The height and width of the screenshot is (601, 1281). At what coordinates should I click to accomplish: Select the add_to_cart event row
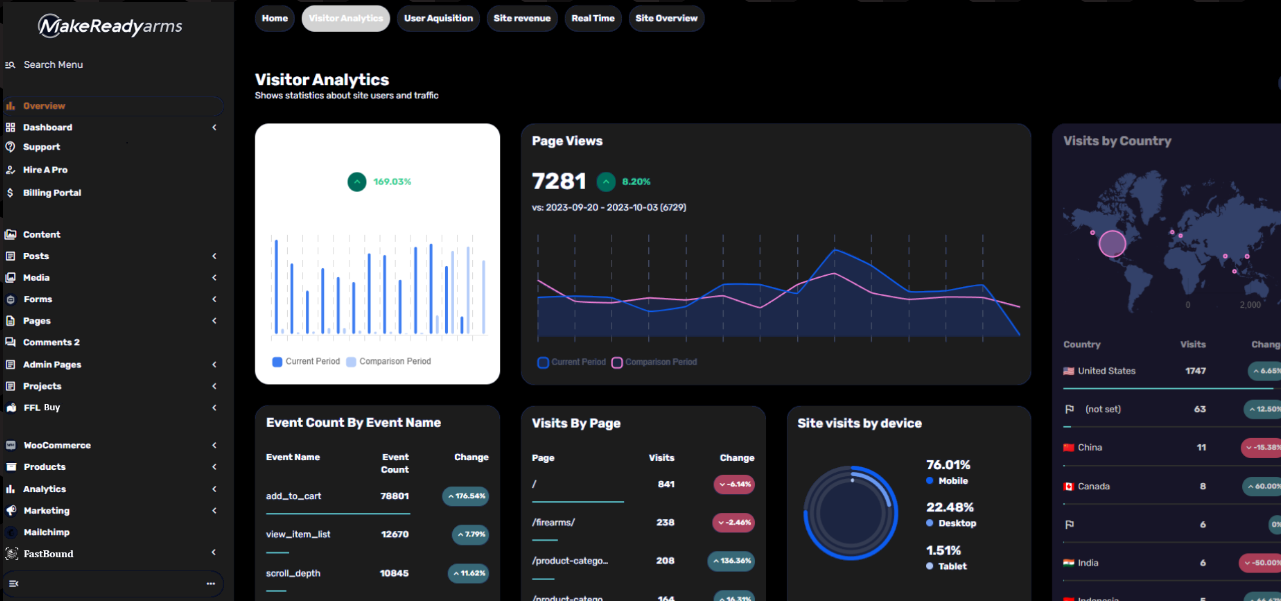coord(293,496)
